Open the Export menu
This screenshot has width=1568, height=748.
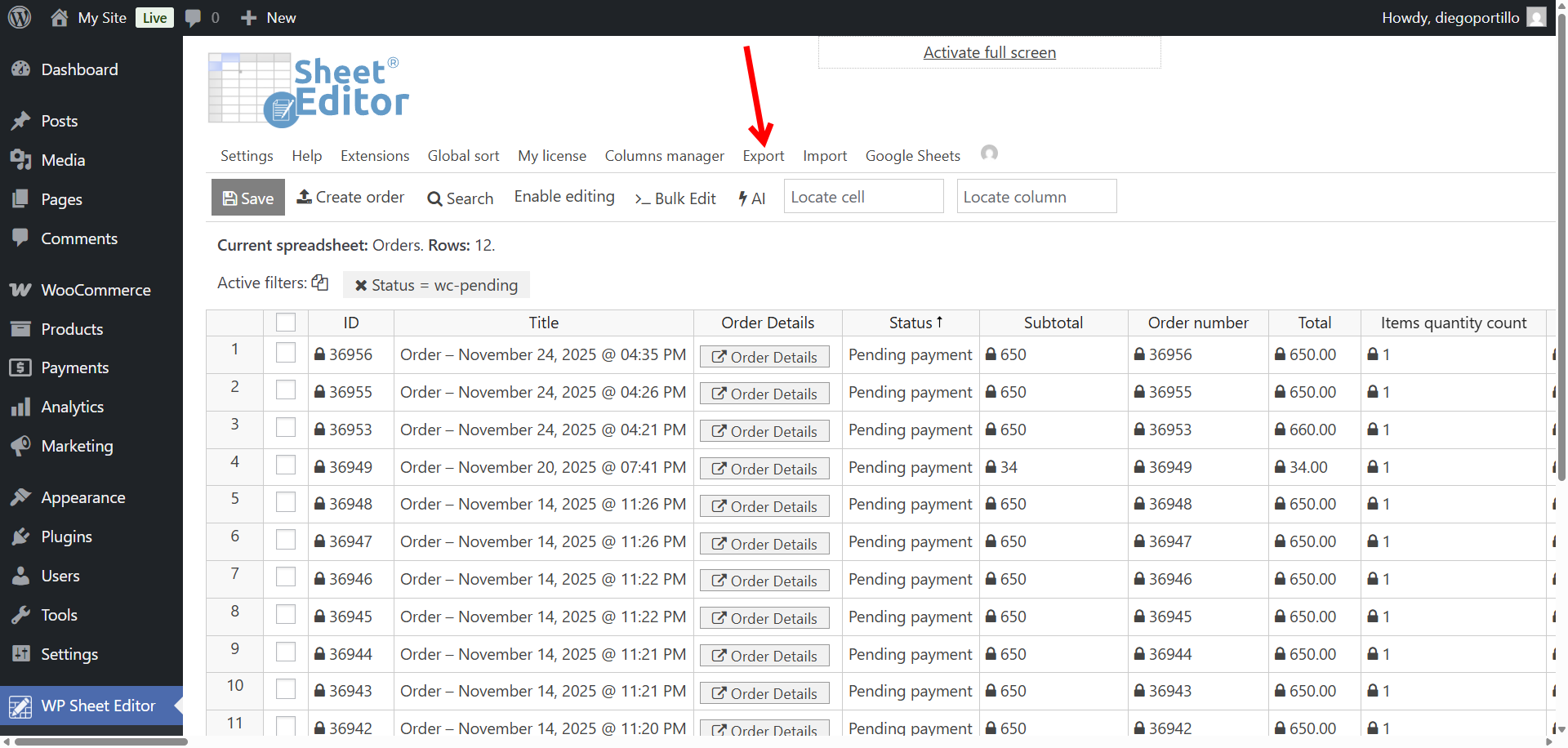pyautogui.click(x=763, y=155)
